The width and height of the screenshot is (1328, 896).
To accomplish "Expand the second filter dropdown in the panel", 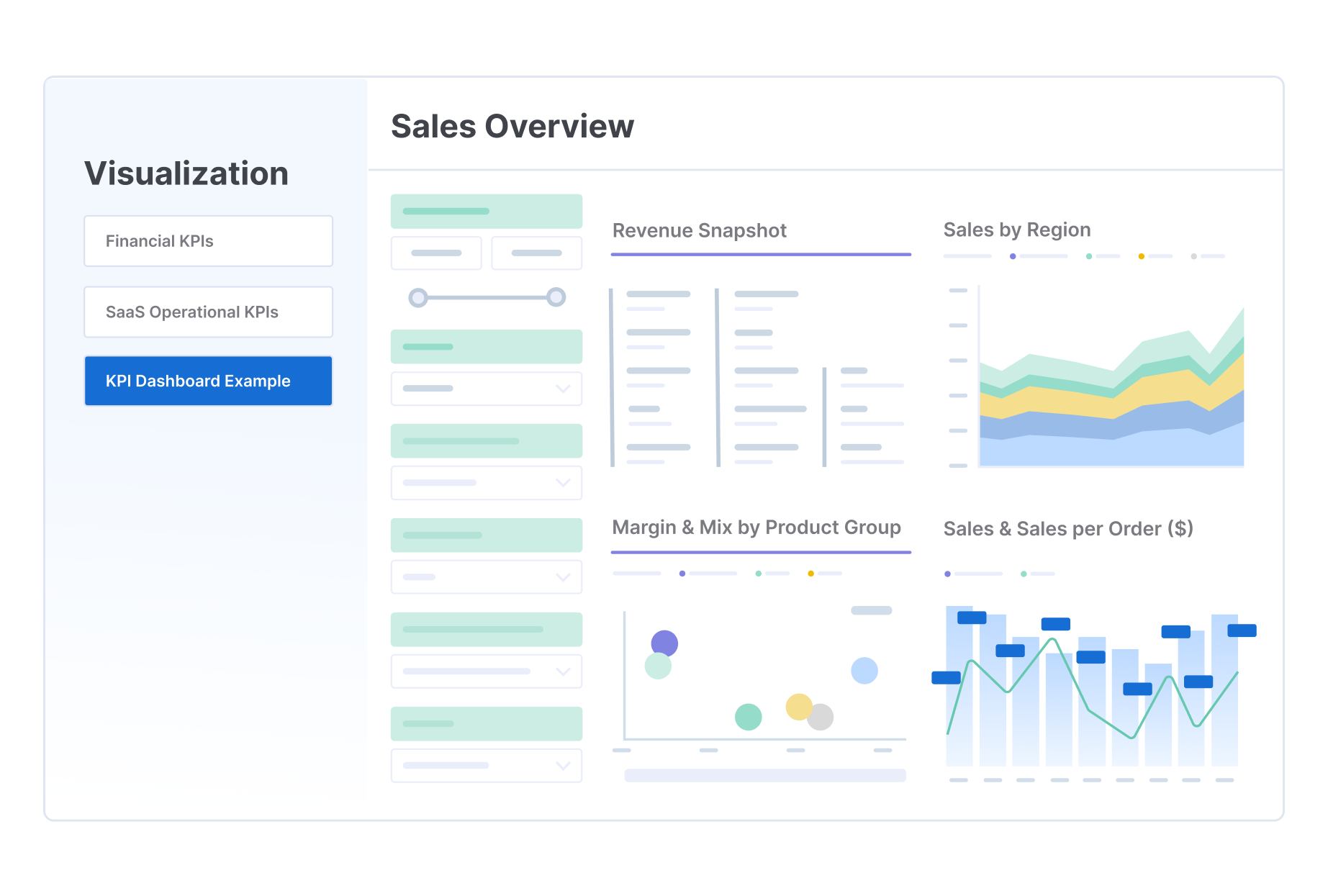I will 487,483.
